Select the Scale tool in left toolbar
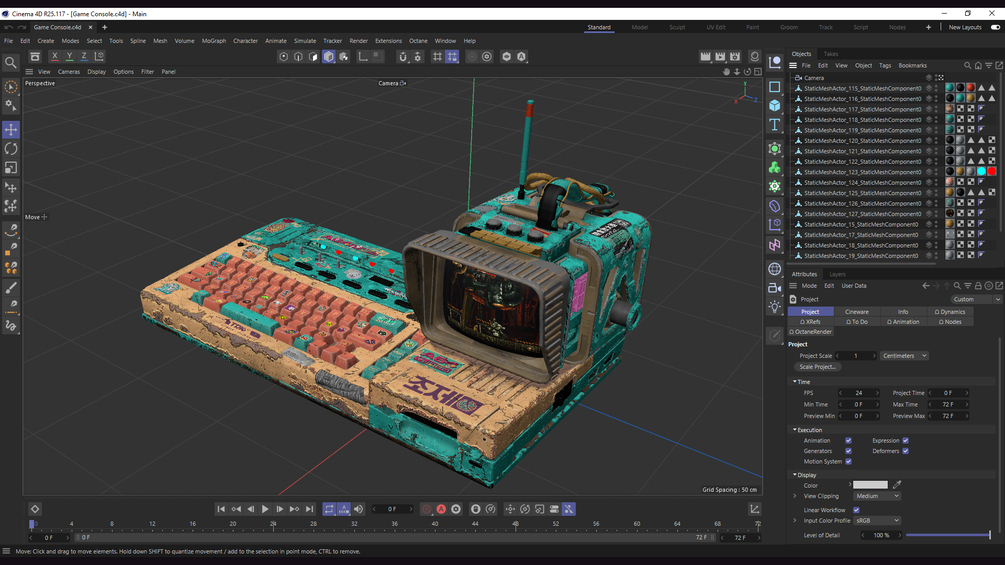The image size is (1005, 565). tap(11, 168)
